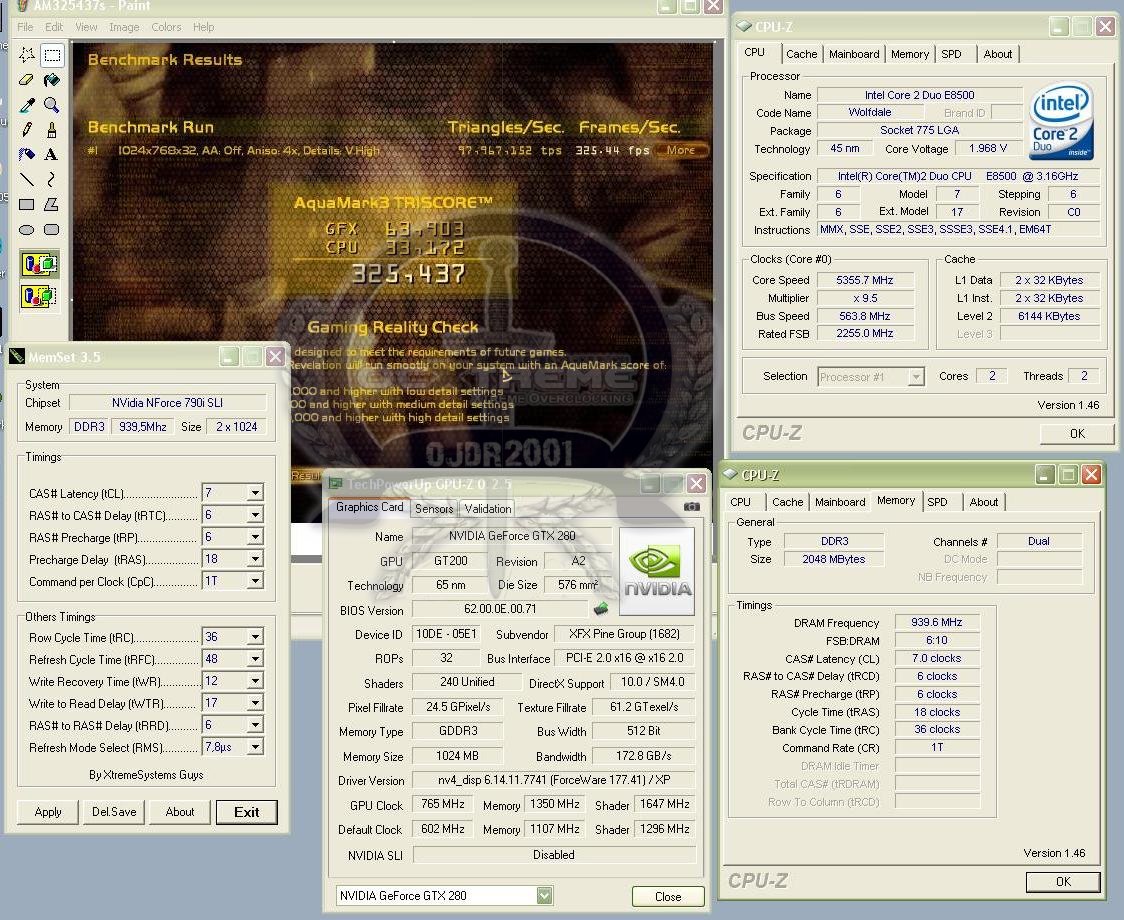The height and width of the screenshot is (920, 1124).
Task: Select the Ellipse shape tool
Action: coord(27,229)
